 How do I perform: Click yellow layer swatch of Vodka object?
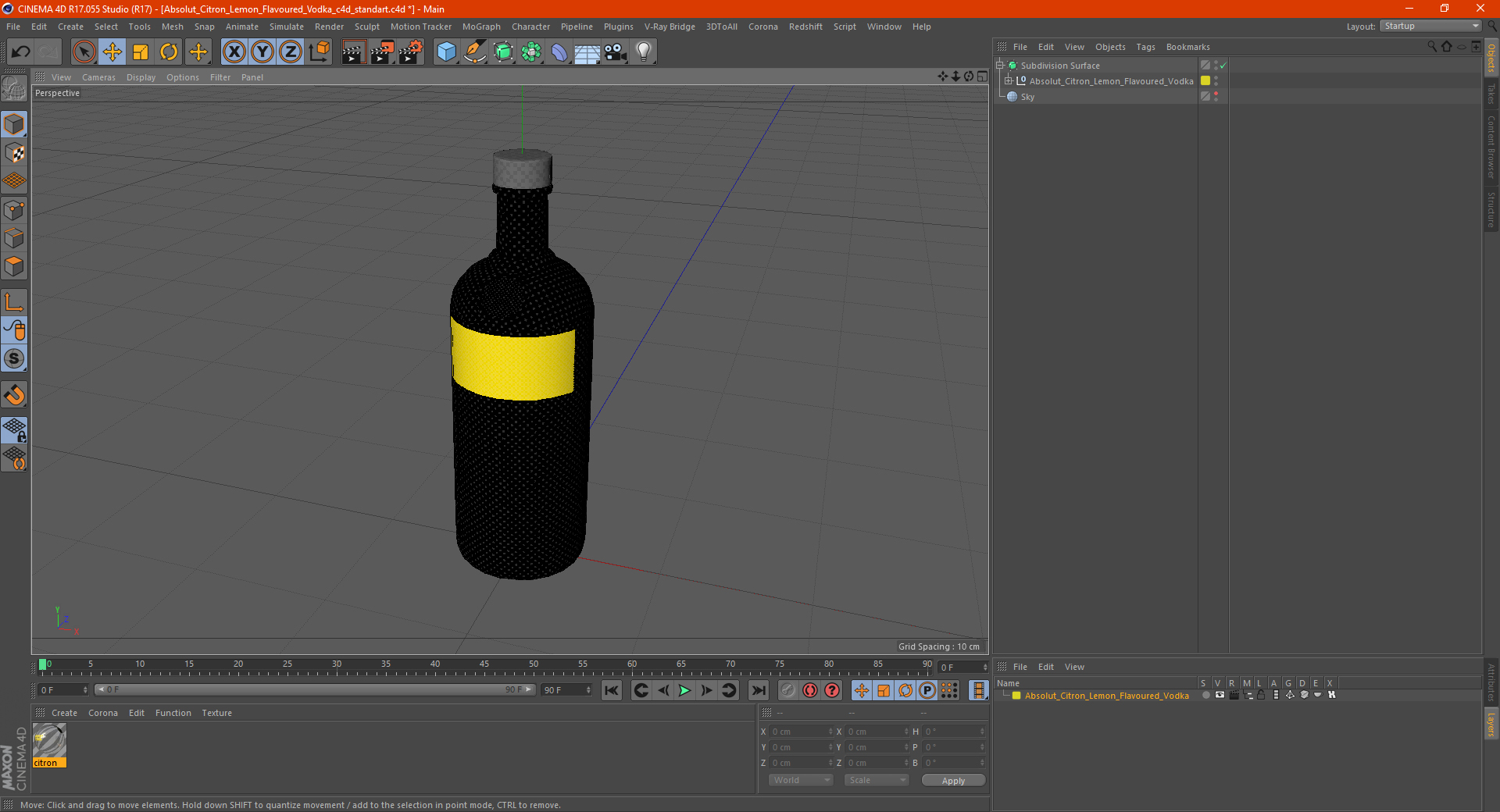[1205, 81]
